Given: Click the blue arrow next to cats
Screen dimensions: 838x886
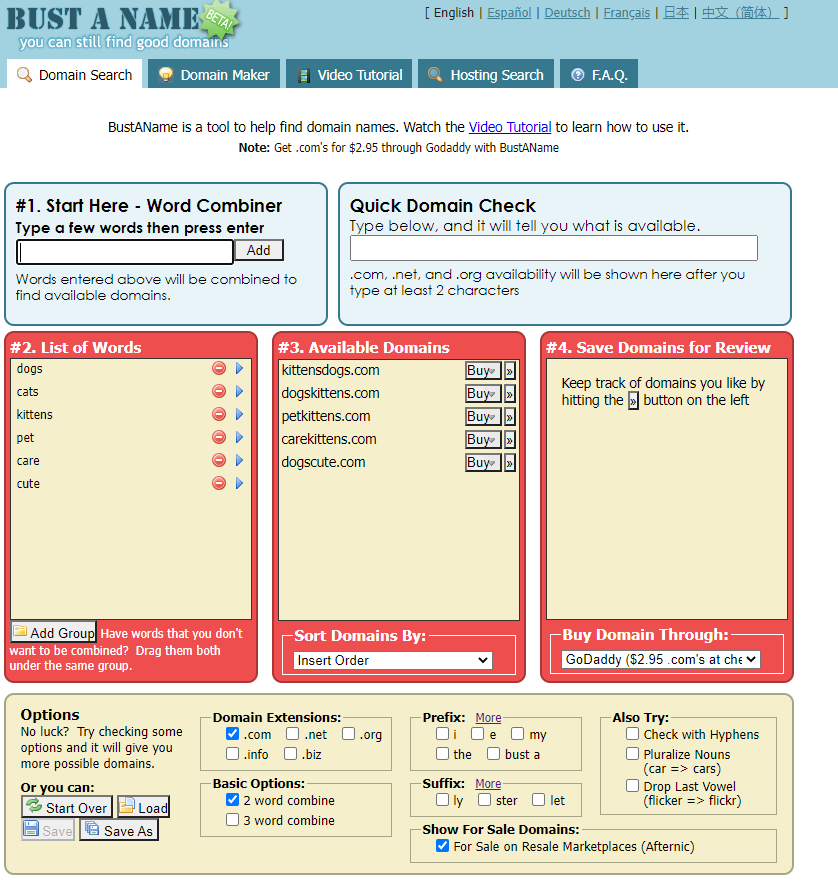Looking at the screenshot, I should pyautogui.click(x=239, y=391).
